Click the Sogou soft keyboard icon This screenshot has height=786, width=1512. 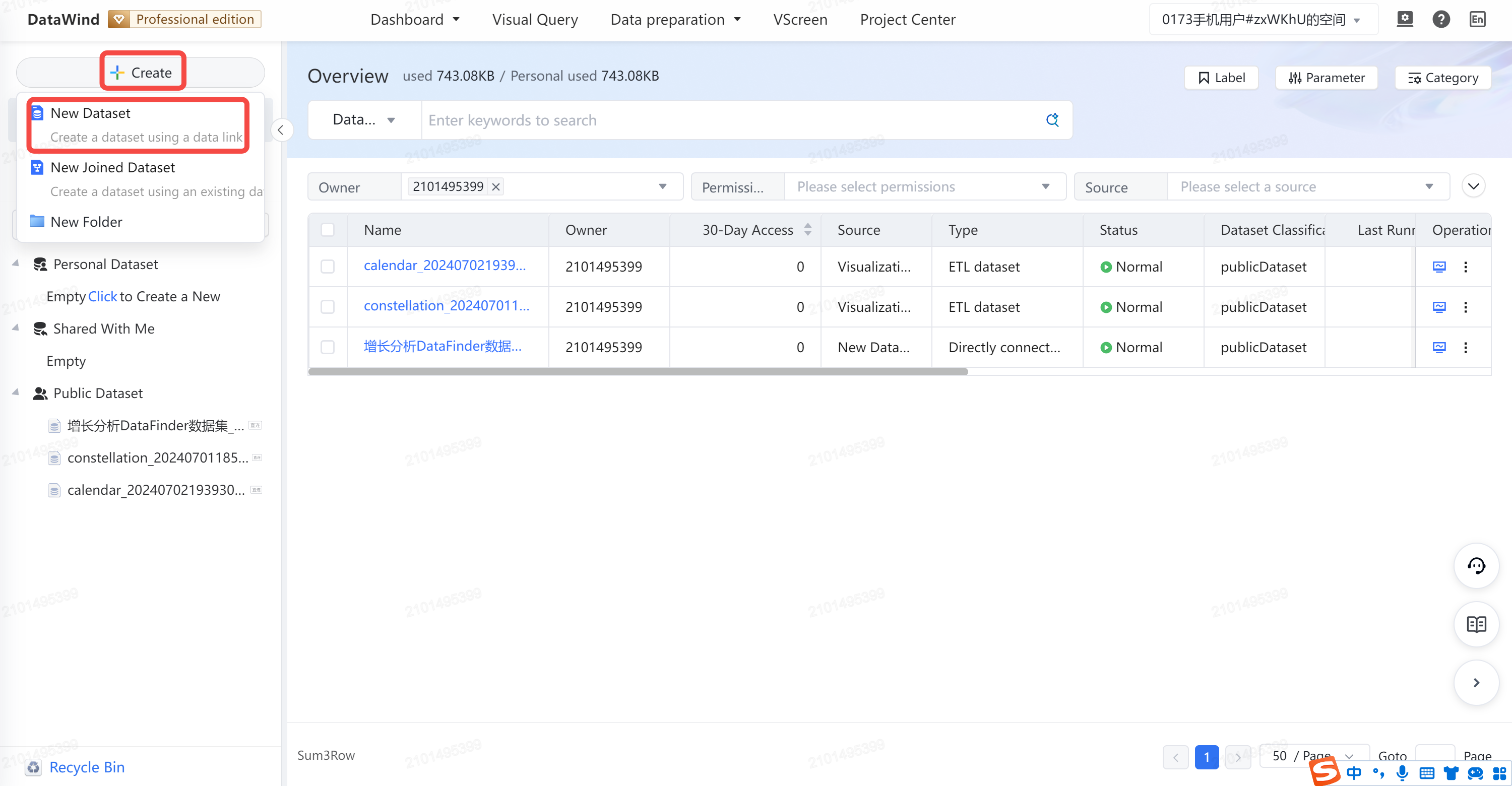tap(1427, 773)
